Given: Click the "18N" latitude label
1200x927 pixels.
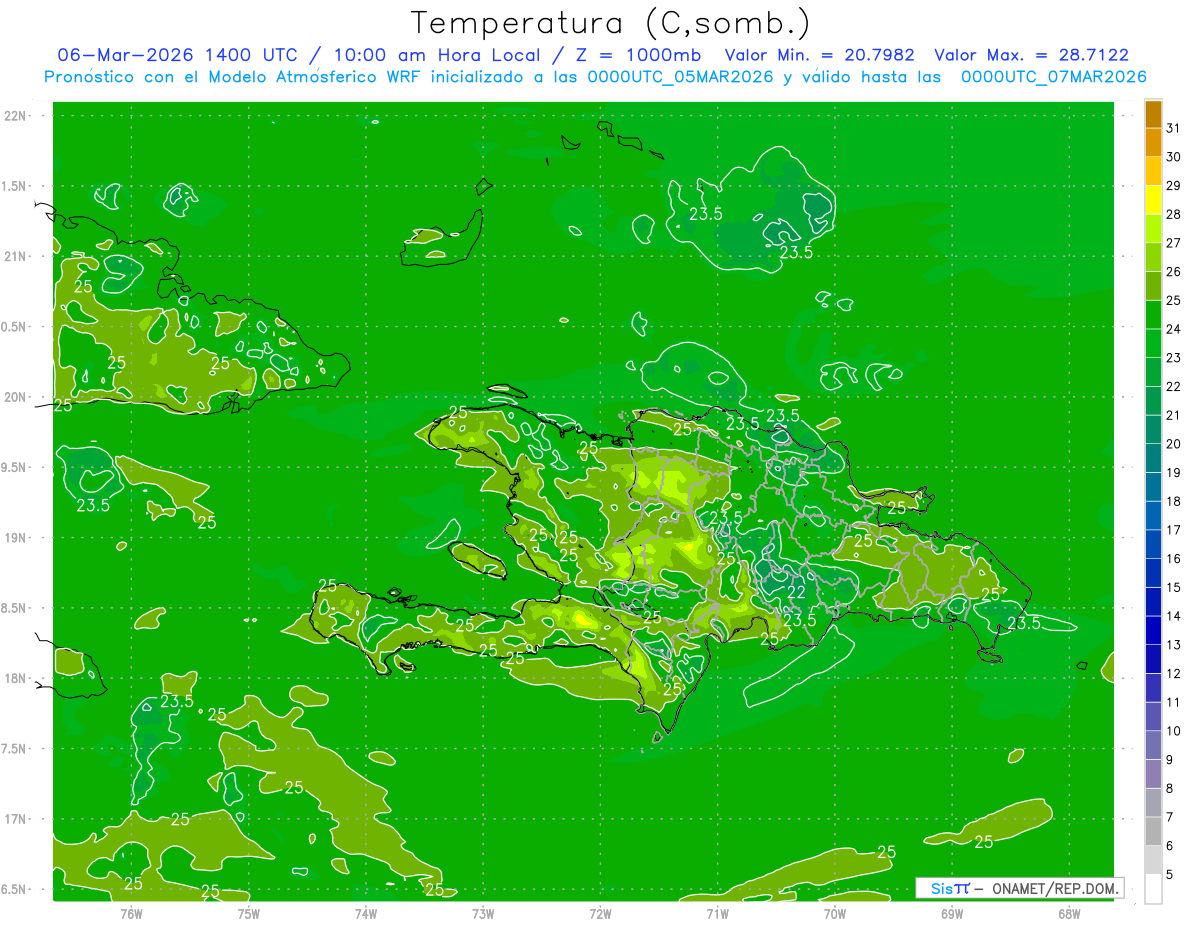Looking at the screenshot, I should [x=17, y=678].
